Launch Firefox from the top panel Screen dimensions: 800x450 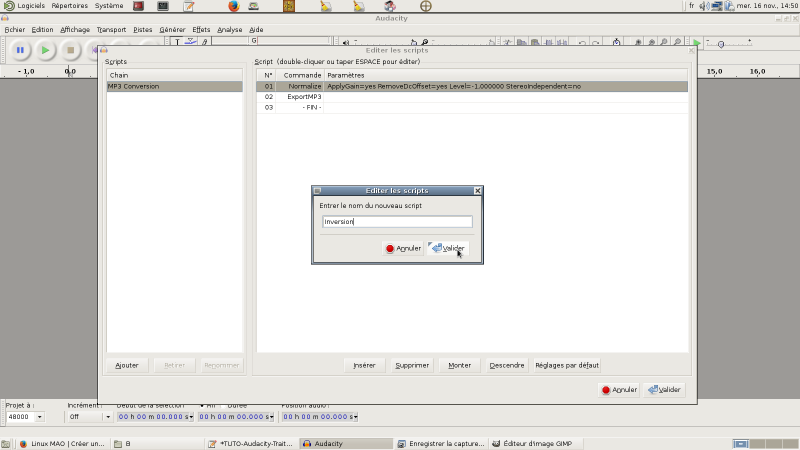tap(234, 6)
